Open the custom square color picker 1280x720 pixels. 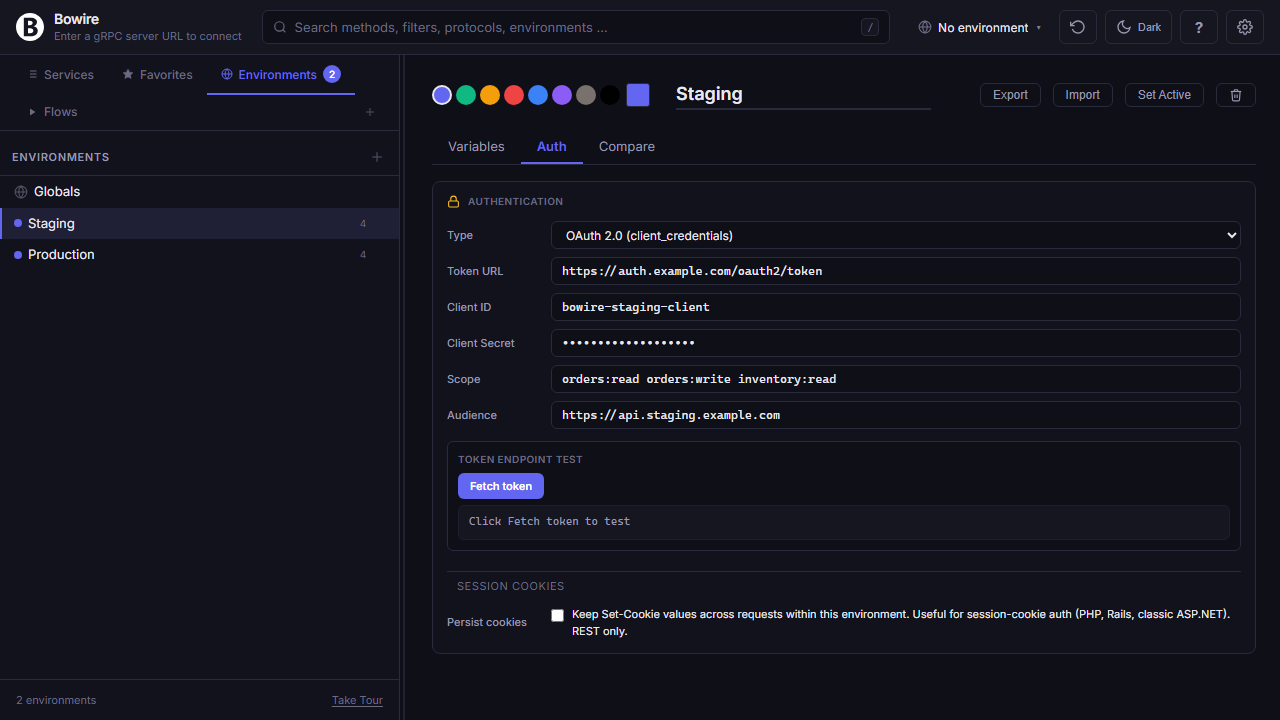pyautogui.click(x=638, y=95)
